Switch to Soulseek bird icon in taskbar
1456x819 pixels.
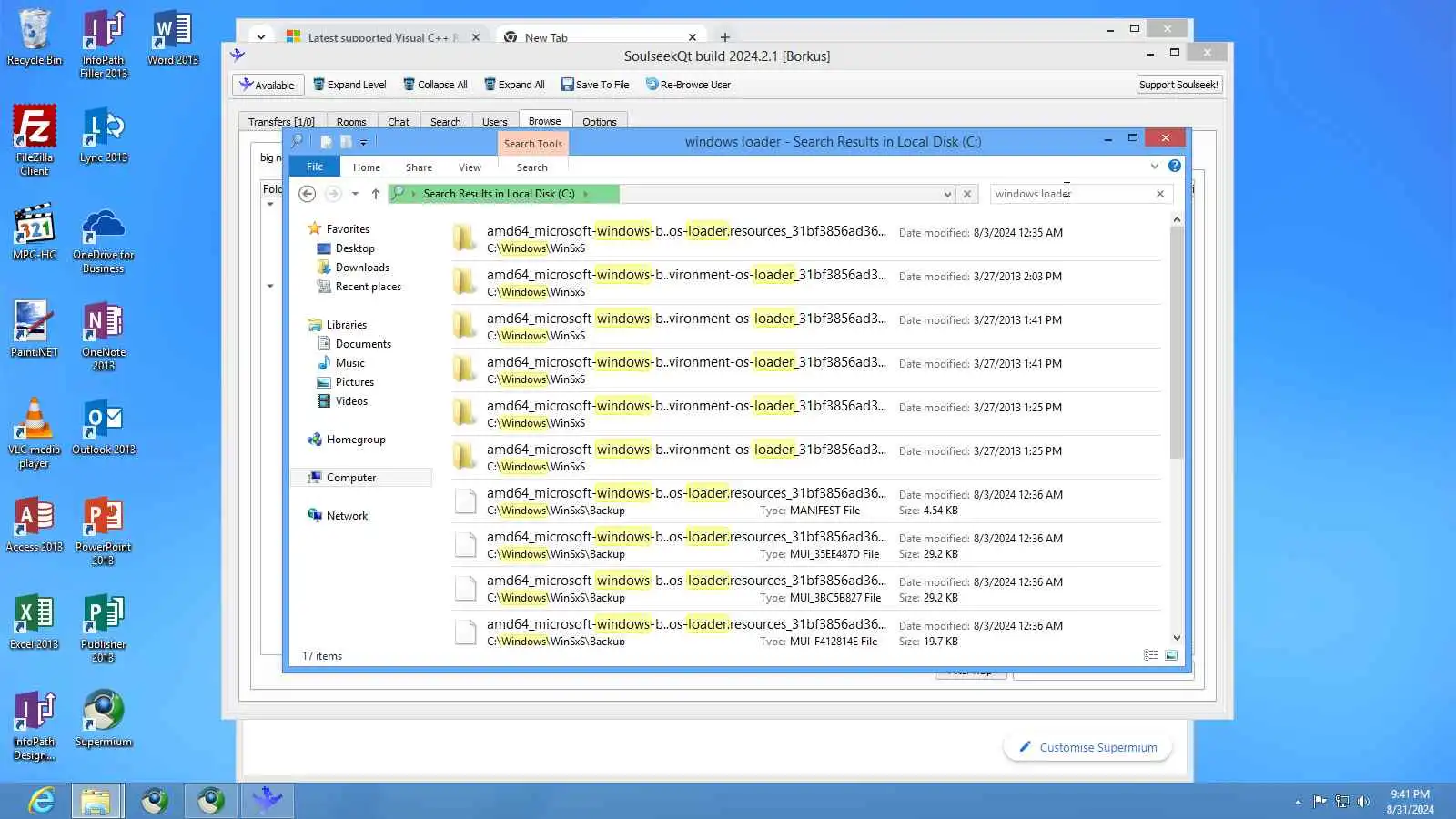tap(267, 801)
